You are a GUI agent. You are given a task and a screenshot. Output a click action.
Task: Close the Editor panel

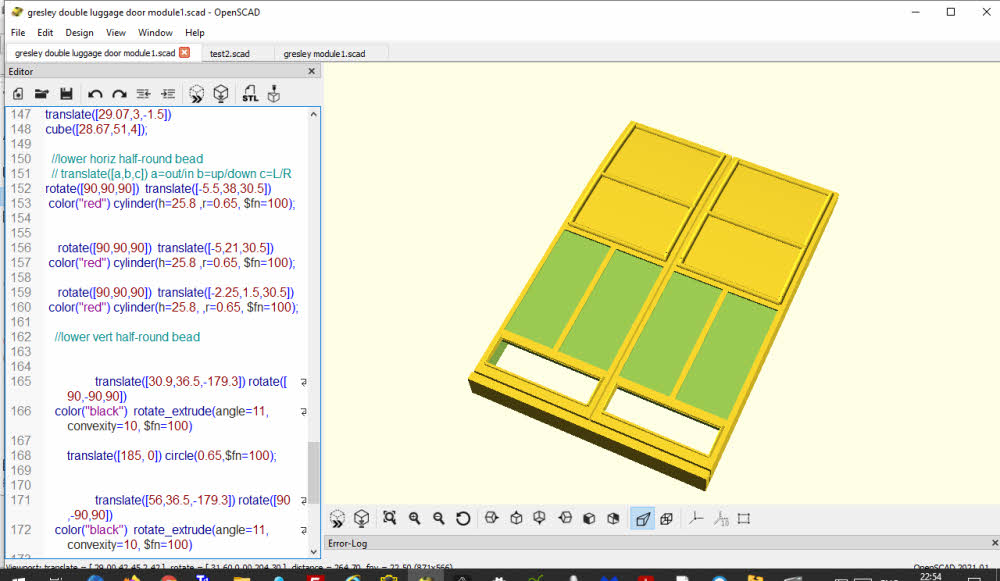click(311, 71)
